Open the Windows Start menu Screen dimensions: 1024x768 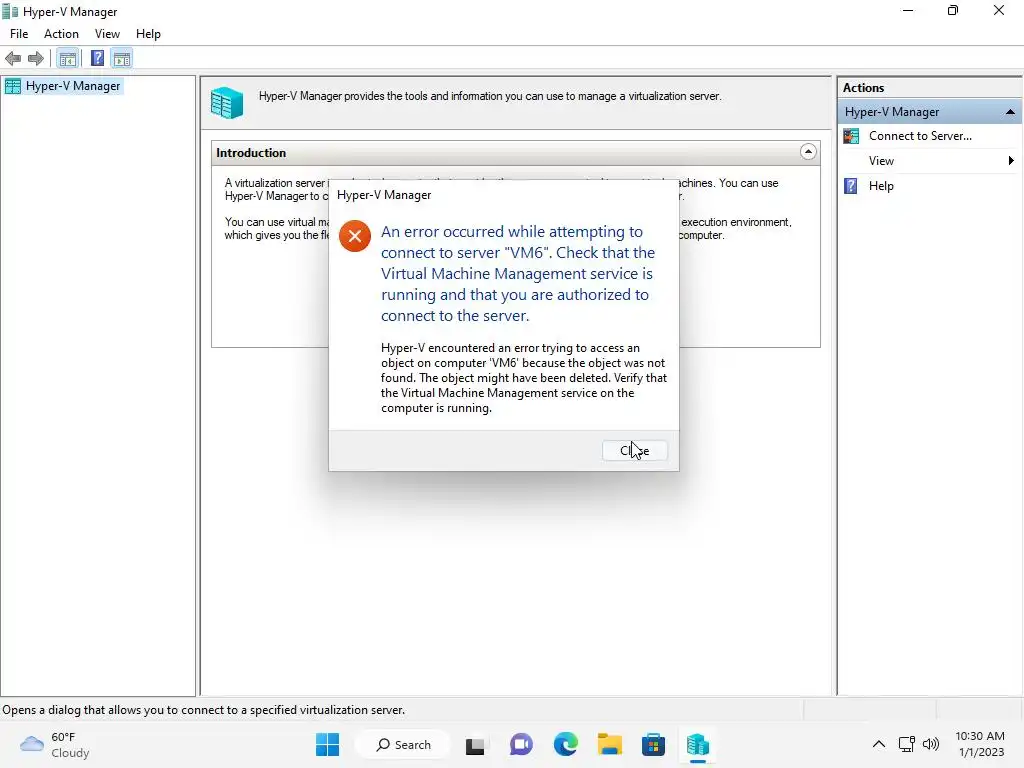pos(327,744)
